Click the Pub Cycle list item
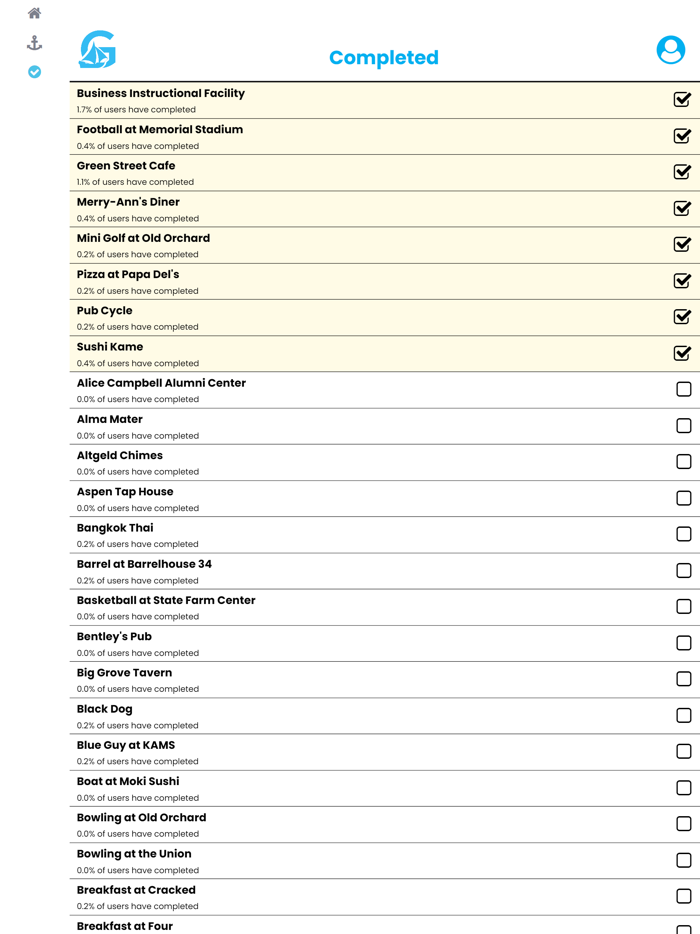 point(104,311)
